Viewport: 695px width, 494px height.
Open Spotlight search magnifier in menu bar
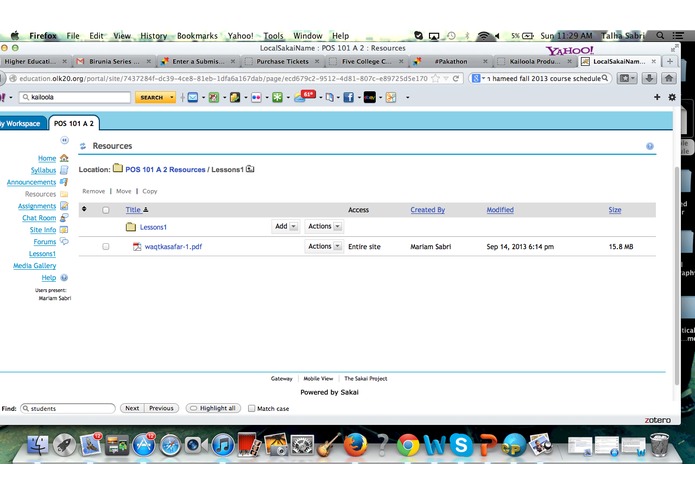point(660,35)
